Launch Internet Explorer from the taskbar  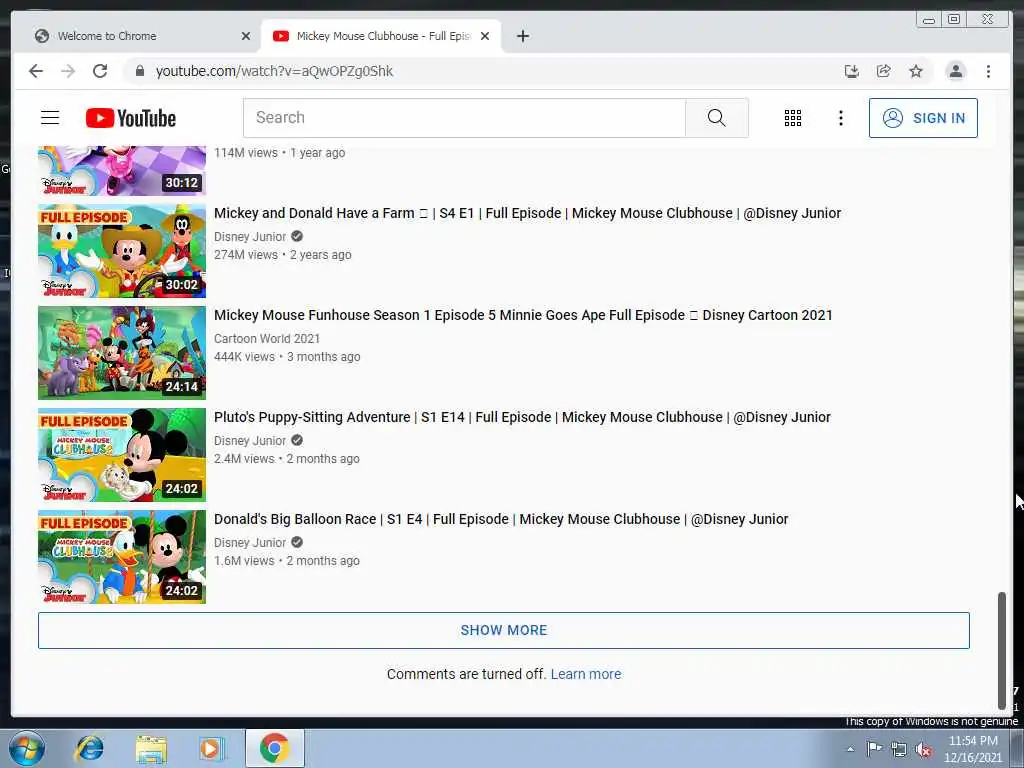point(89,748)
